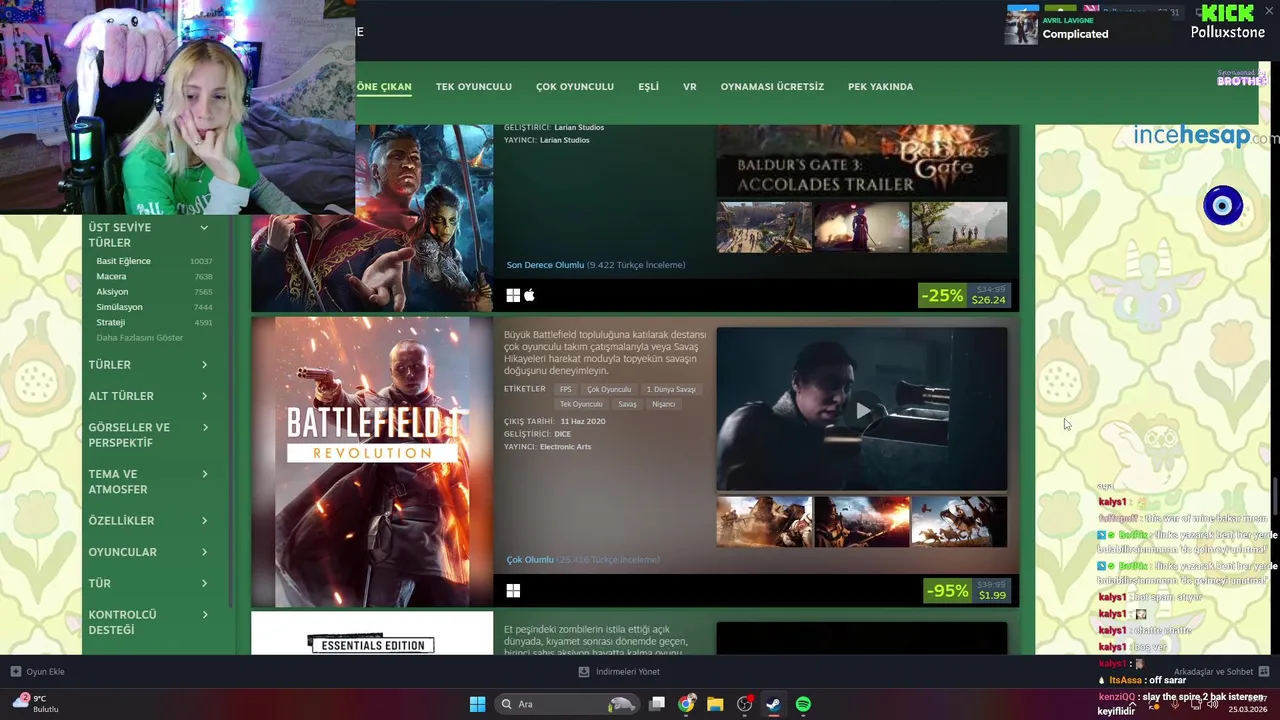1280x720 pixels.
Task: View second Baldur's Gate 3 screenshot thumbnail
Action: (x=861, y=227)
